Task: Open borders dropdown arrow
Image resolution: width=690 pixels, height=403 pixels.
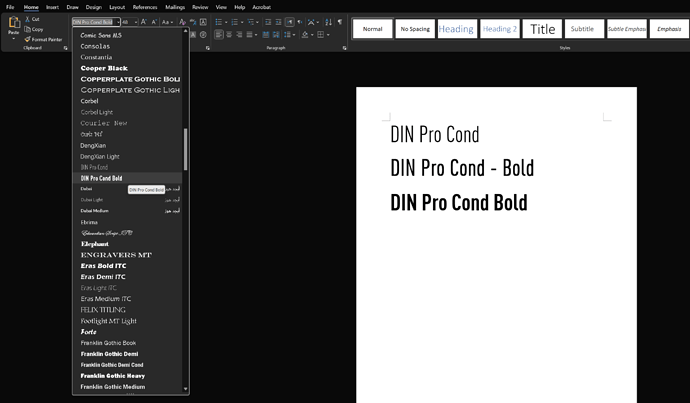Action: (328, 34)
